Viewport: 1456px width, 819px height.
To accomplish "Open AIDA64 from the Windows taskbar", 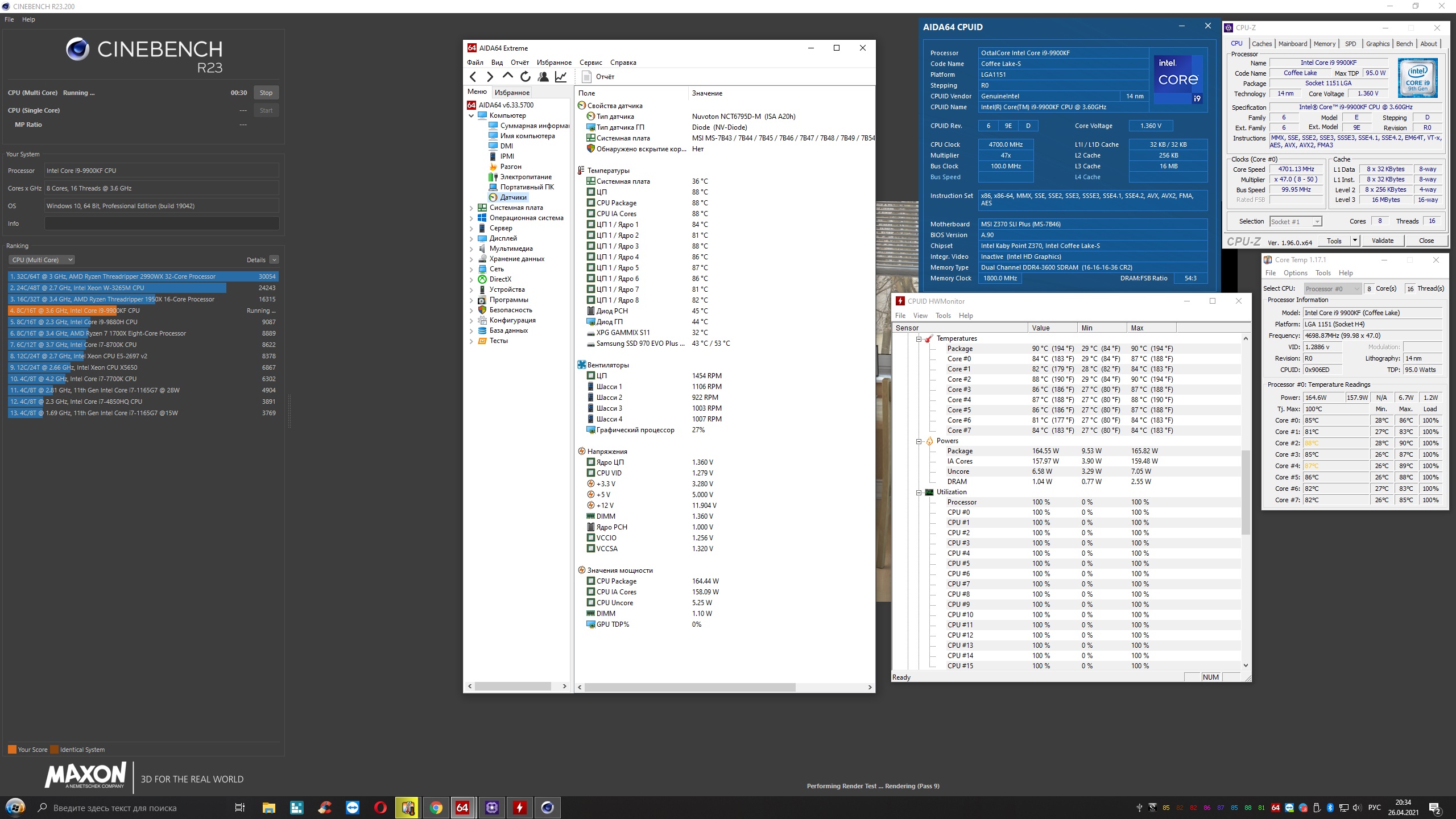I will pyautogui.click(x=462, y=808).
